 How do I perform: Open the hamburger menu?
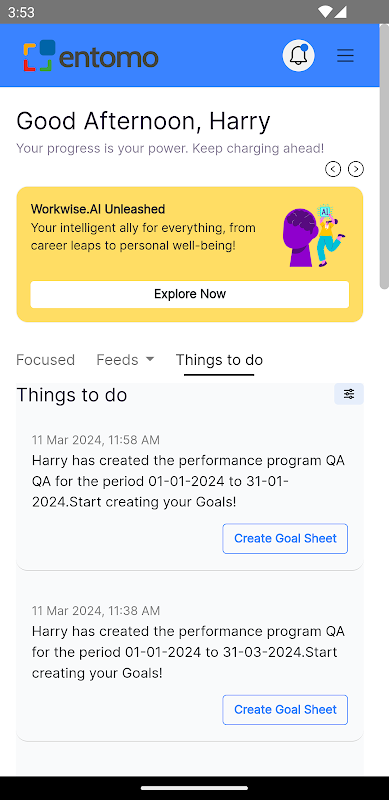pos(345,55)
